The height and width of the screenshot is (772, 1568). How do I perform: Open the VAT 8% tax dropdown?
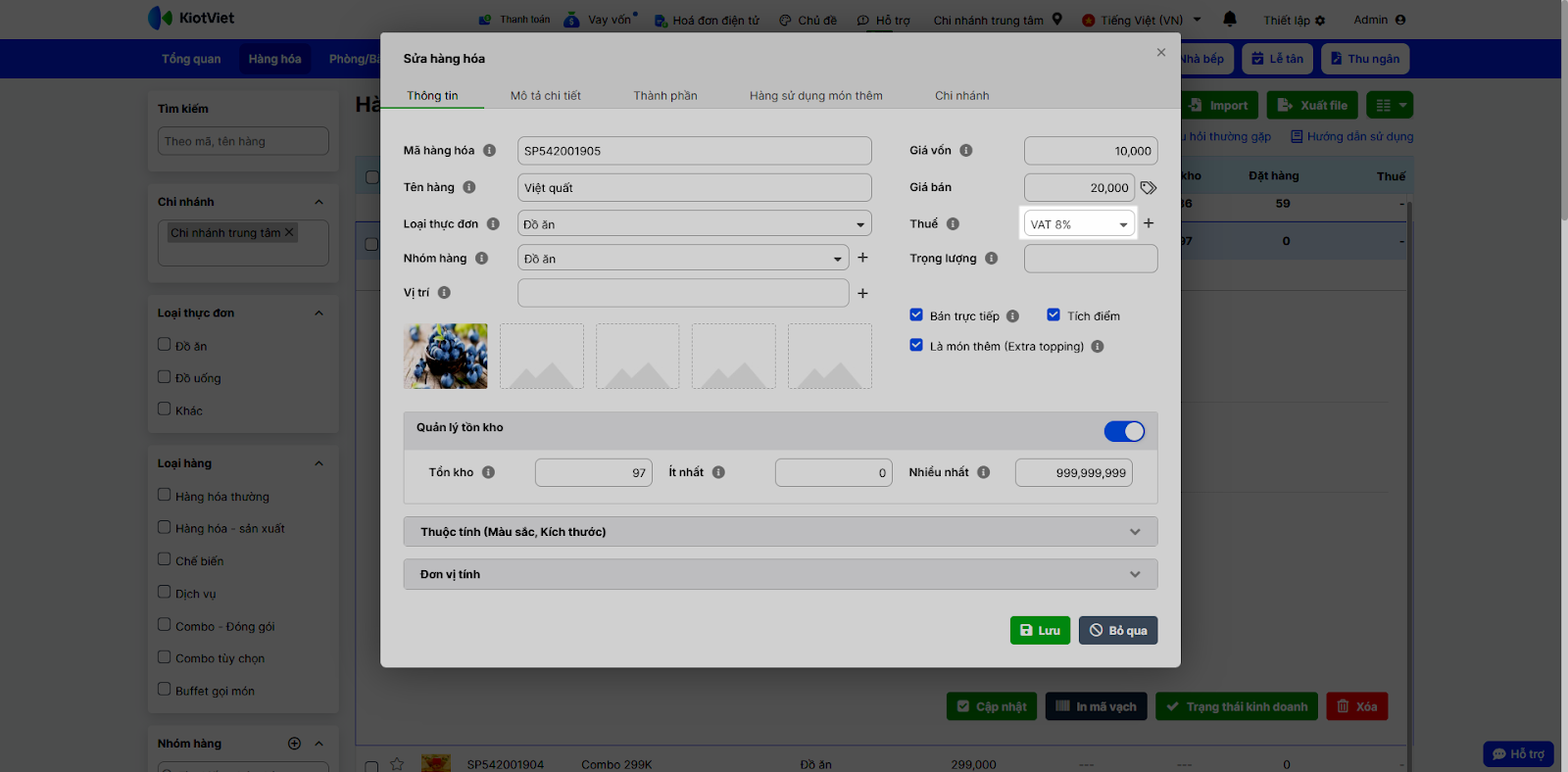[1078, 224]
